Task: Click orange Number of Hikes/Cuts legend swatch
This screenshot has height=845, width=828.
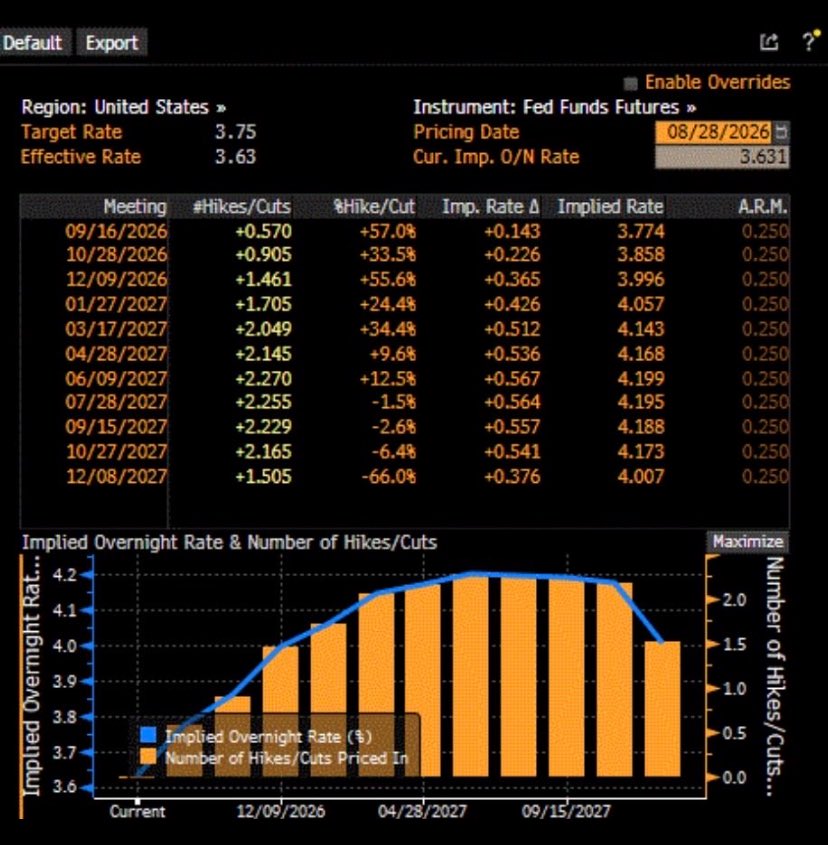Action: point(148,757)
